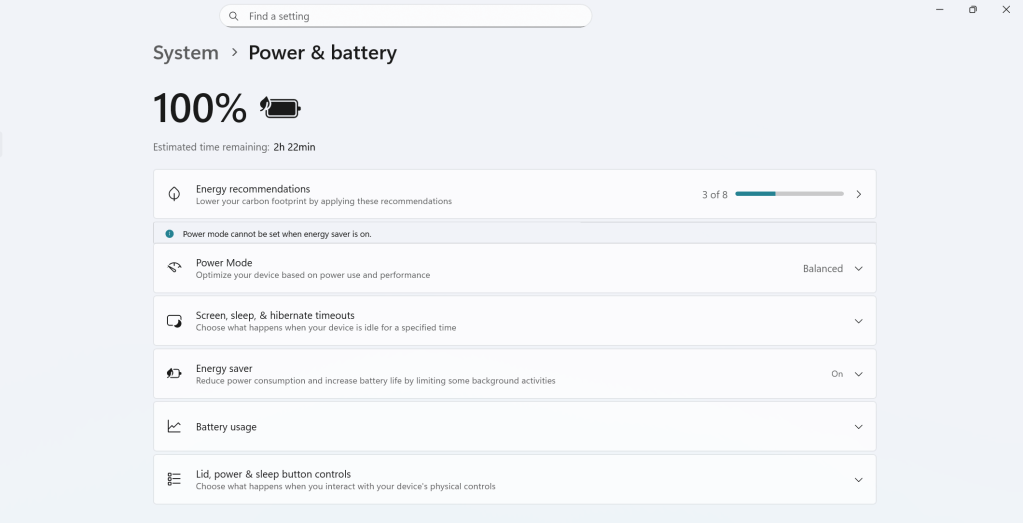Click the Lid, power & sleep controls icon
Viewport: 1023px width, 523px height.
tap(174, 479)
